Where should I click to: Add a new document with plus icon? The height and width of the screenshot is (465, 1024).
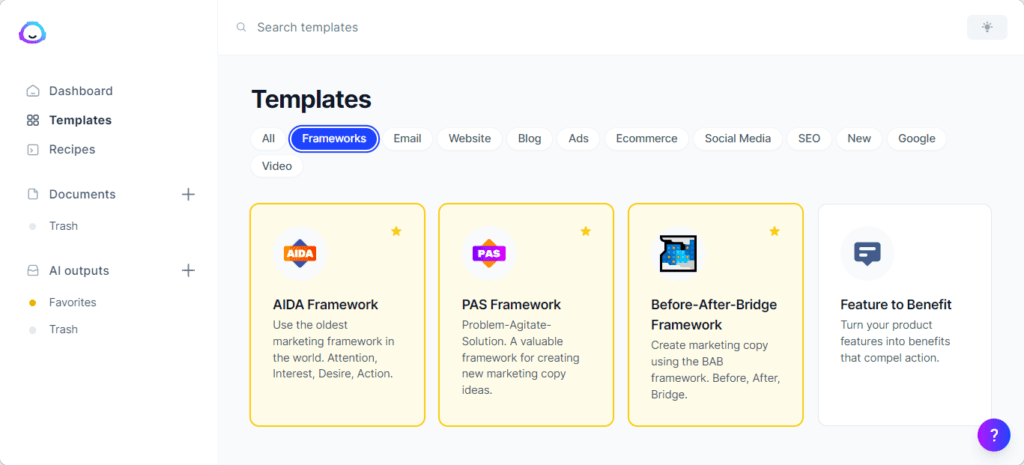(188, 194)
